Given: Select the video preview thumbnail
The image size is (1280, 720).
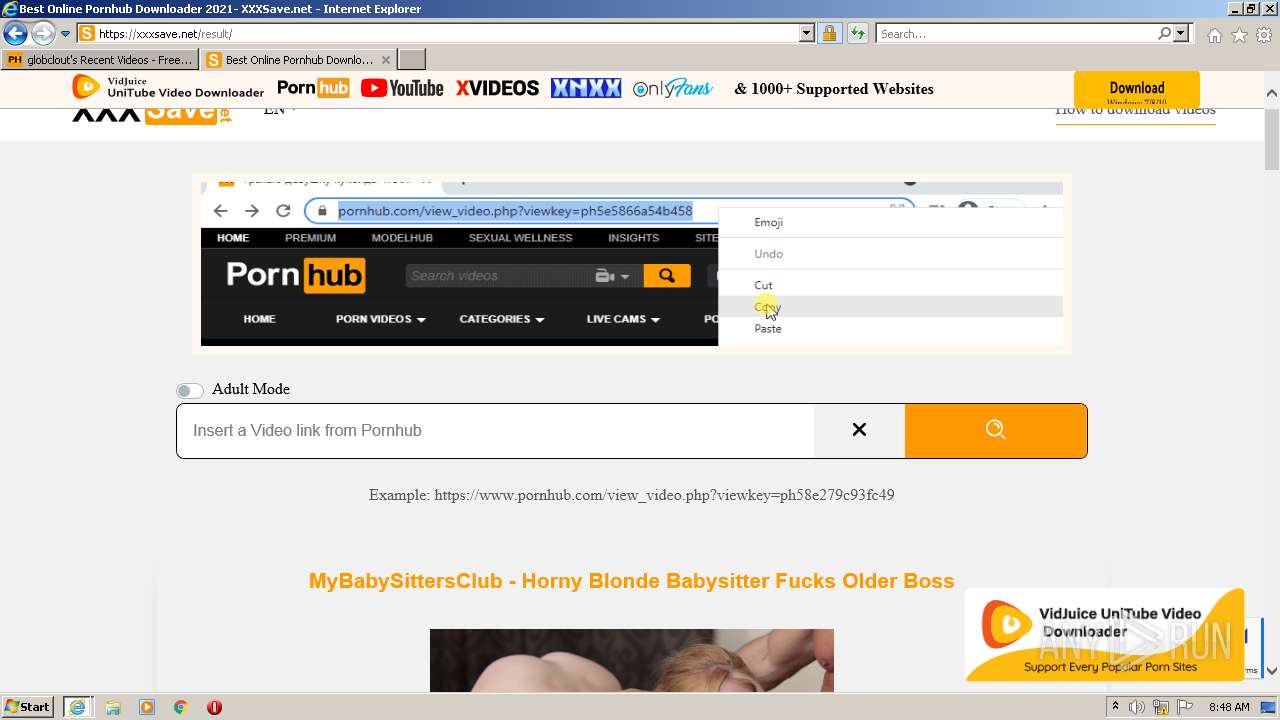Looking at the screenshot, I should [x=631, y=660].
